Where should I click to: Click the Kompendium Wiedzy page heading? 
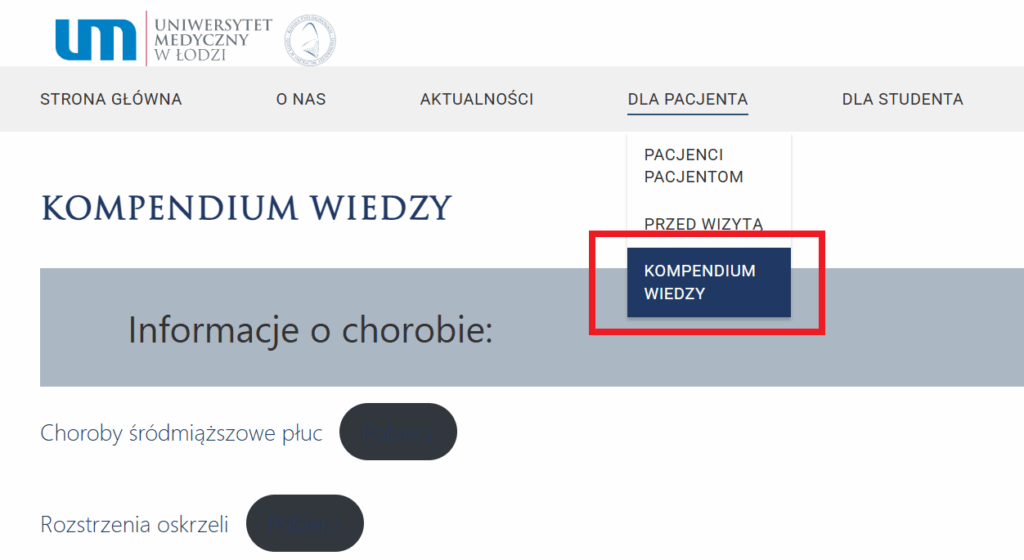pyautogui.click(x=246, y=208)
